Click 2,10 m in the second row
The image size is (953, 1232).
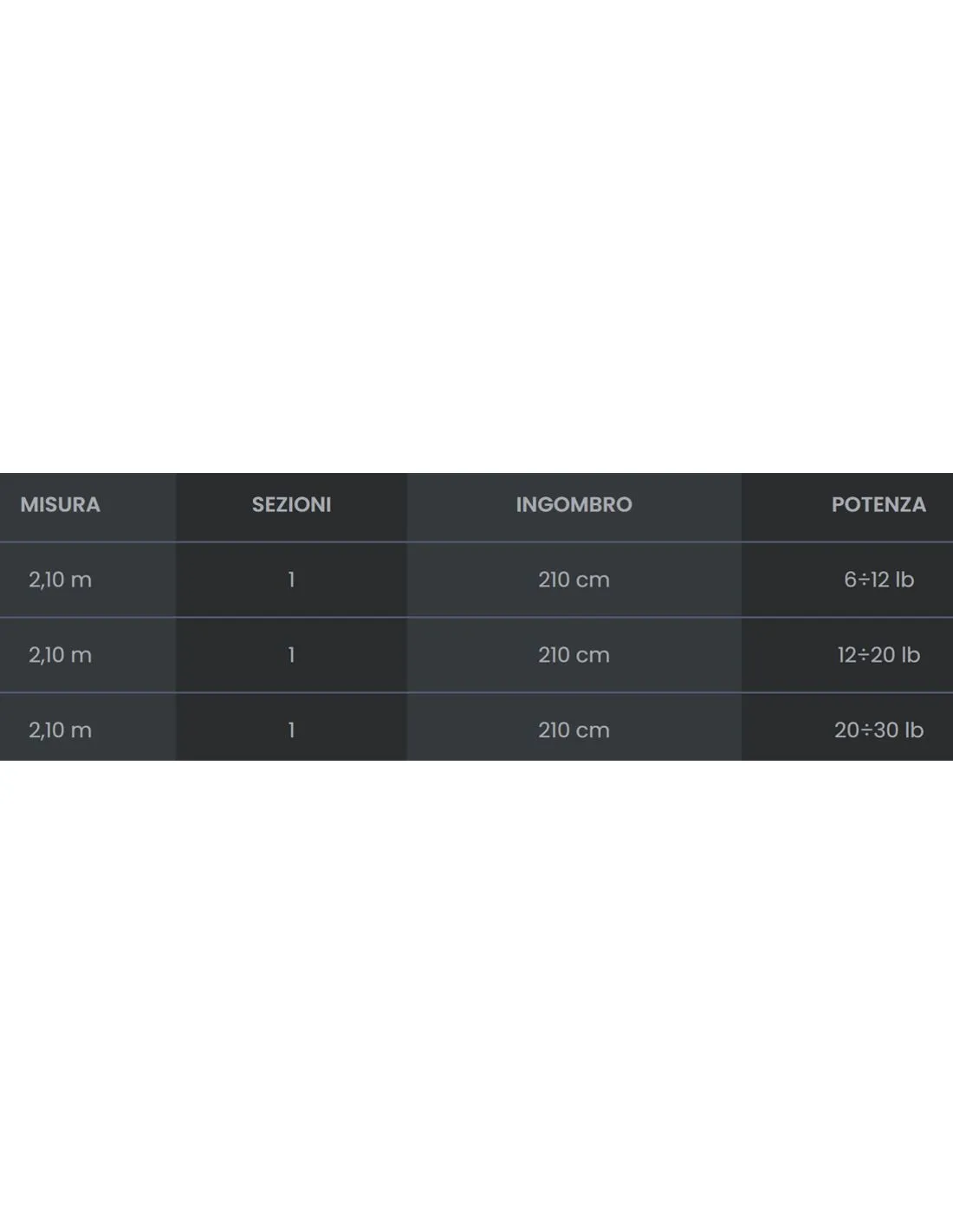pyautogui.click(x=60, y=655)
